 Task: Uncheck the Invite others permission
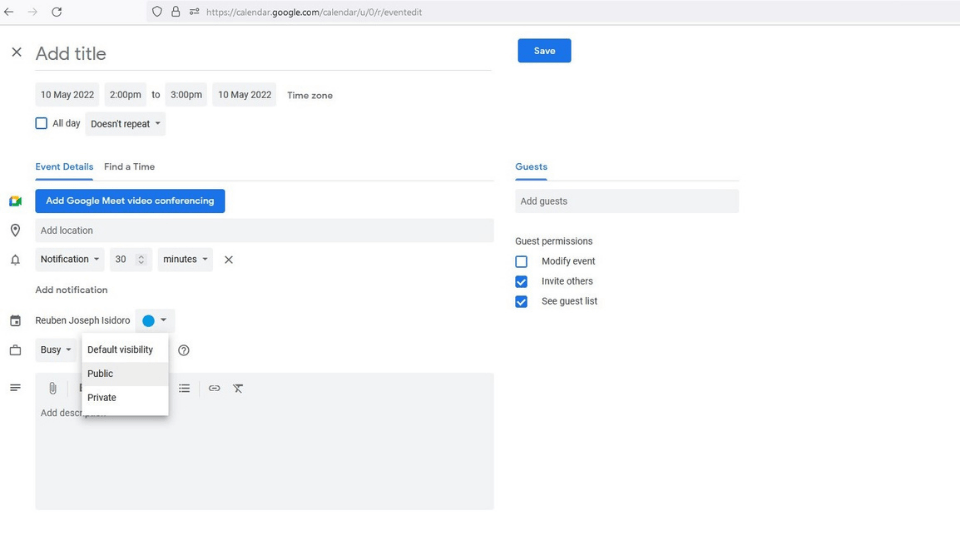pos(521,282)
